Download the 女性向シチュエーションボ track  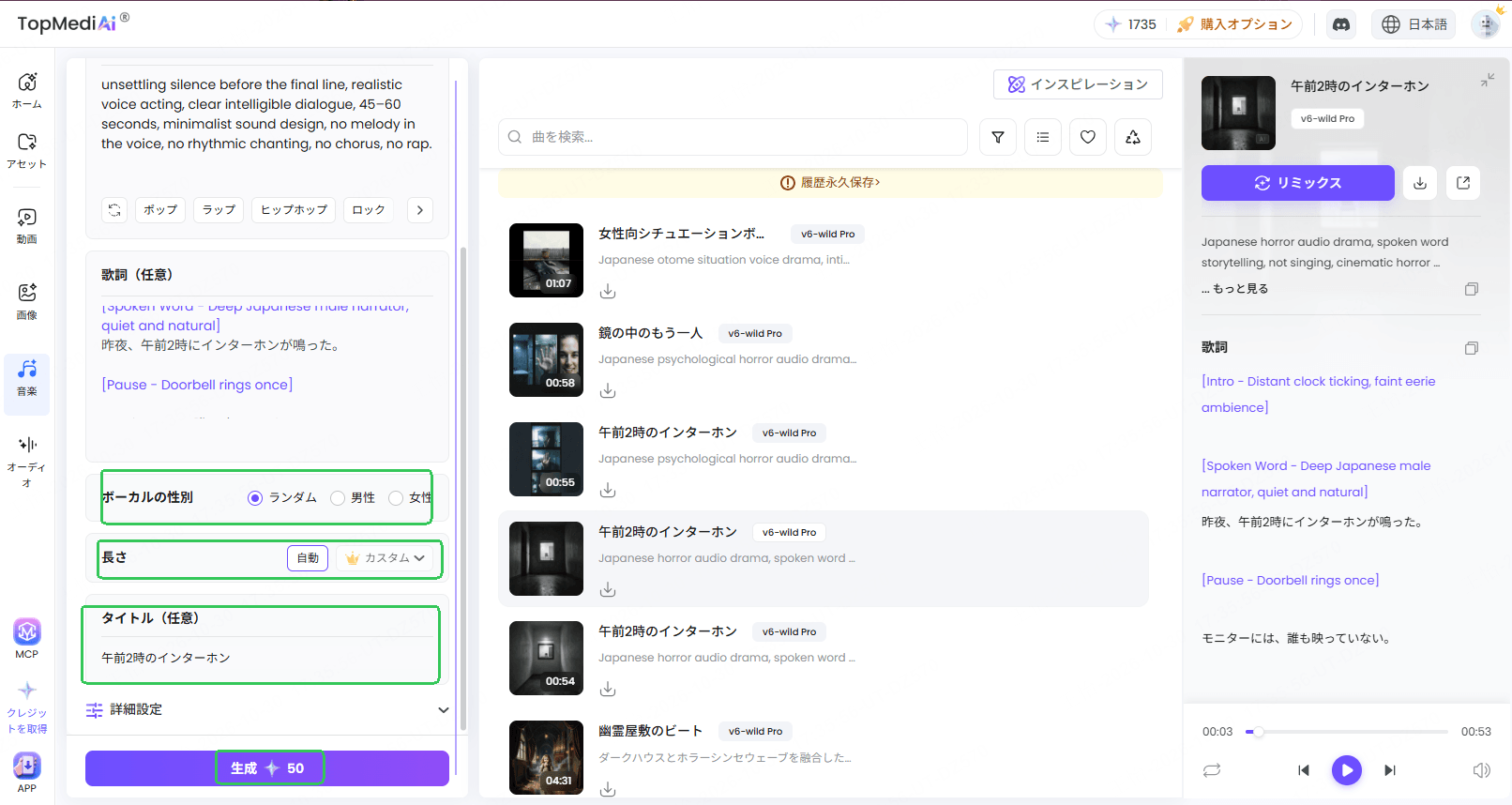tap(608, 291)
